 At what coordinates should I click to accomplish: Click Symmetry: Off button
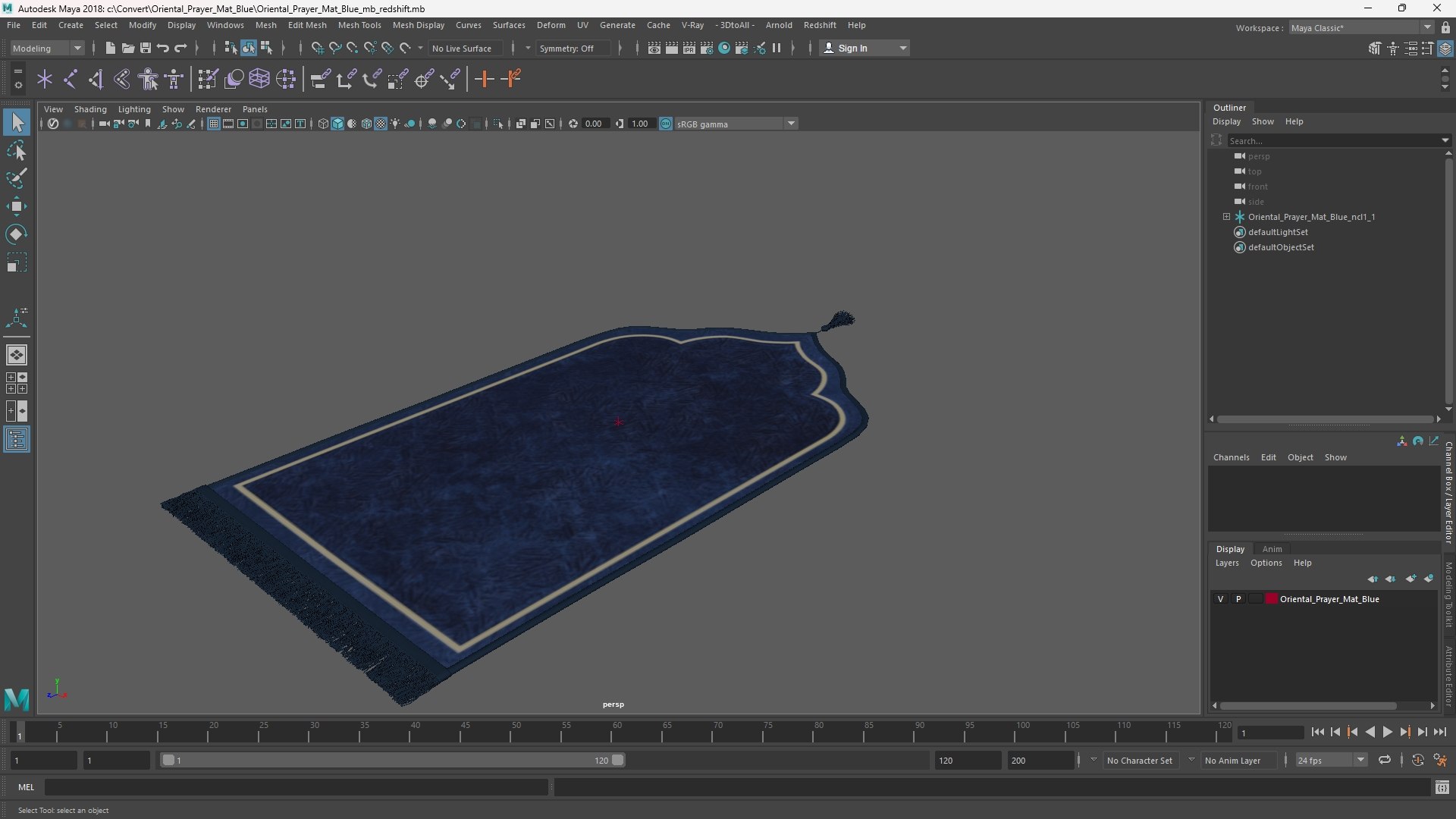[572, 48]
